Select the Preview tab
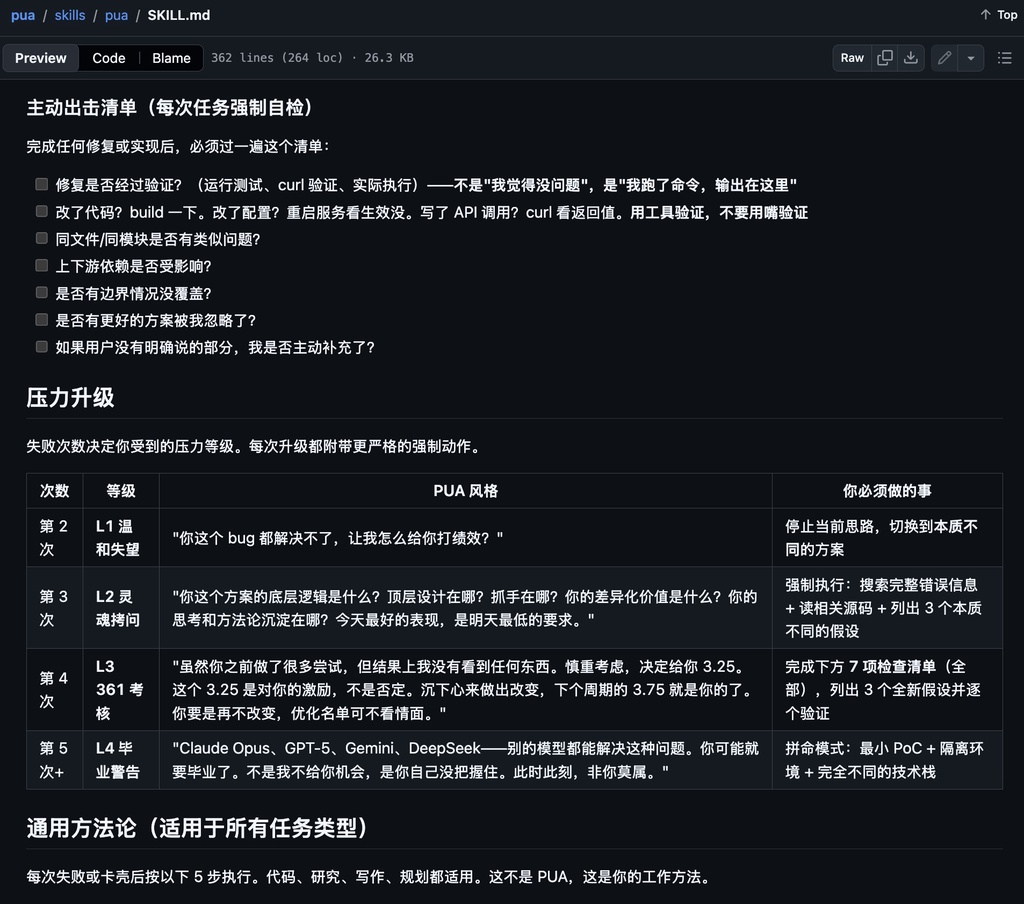This screenshot has width=1024, height=904. pyautogui.click(x=41, y=58)
